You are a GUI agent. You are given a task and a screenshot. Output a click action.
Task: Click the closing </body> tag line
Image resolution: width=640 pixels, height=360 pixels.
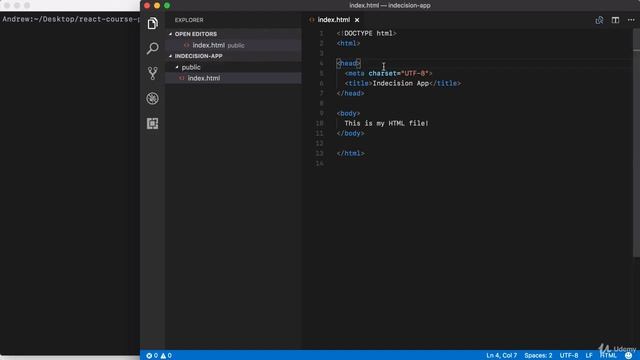click(x=351, y=133)
